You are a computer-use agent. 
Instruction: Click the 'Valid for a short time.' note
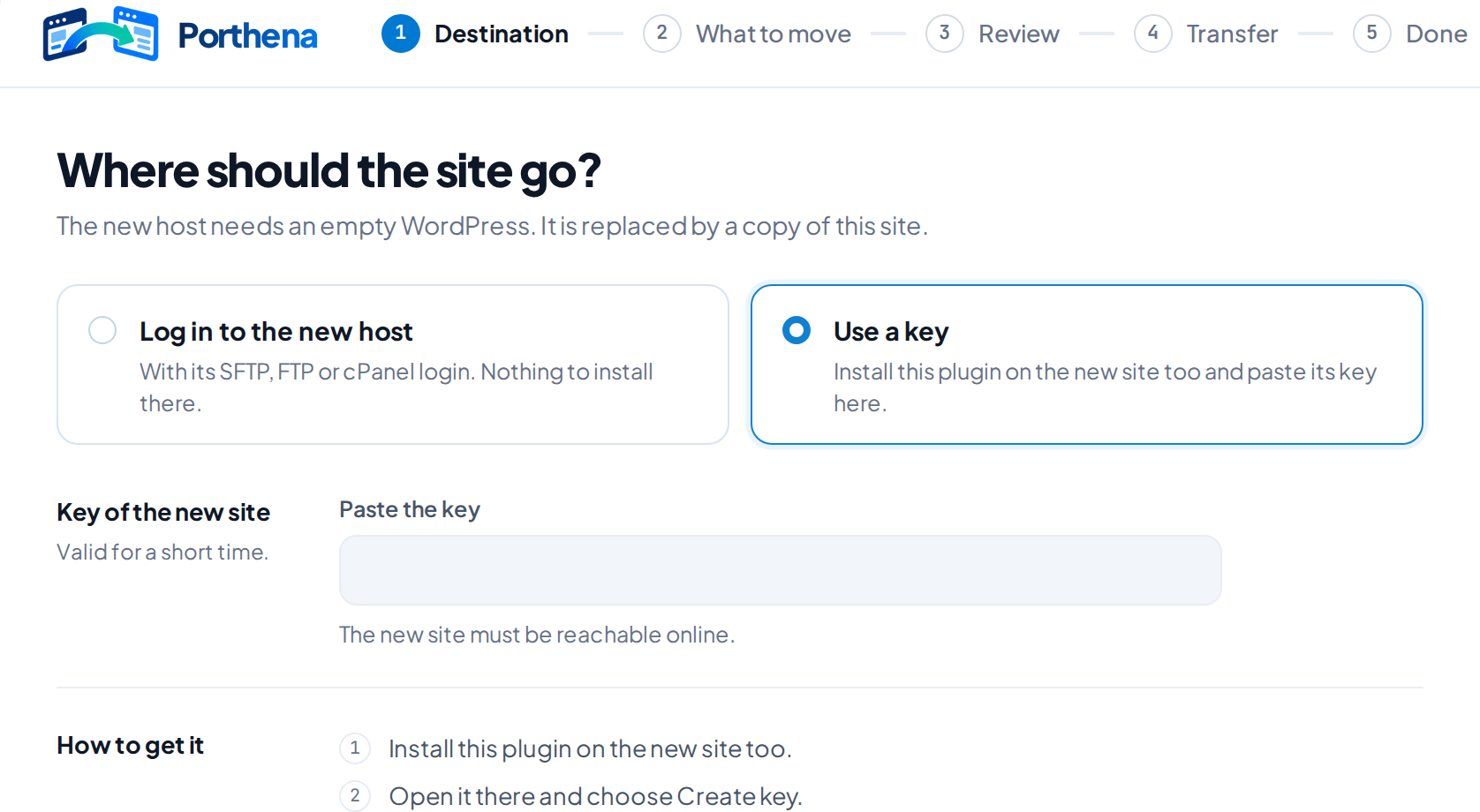click(162, 552)
